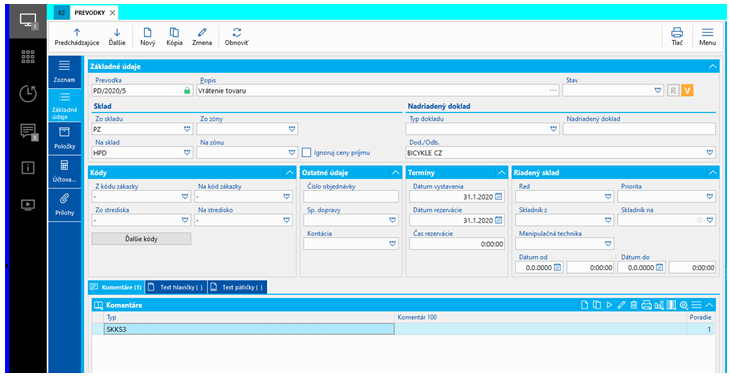Edit the record with Zmena pencil
The image size is (730, 383).
coord(202,37)
